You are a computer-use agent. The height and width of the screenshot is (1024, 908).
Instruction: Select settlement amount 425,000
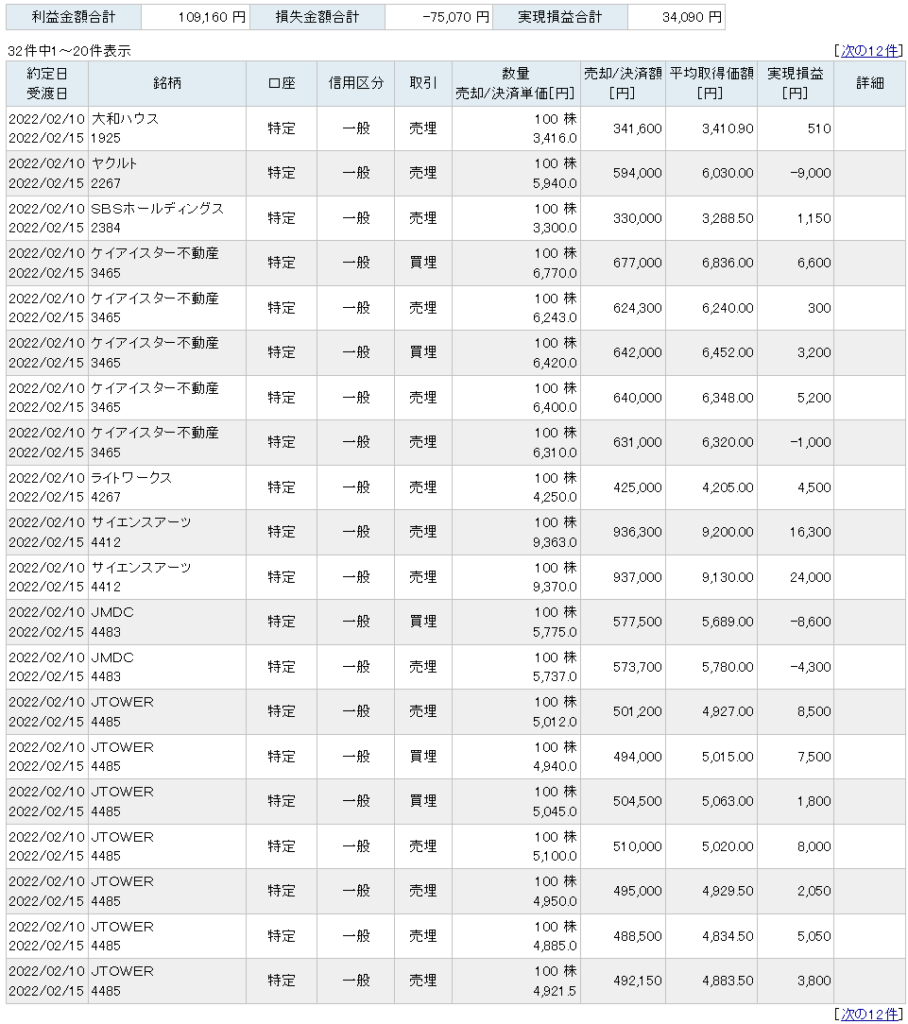637,487
